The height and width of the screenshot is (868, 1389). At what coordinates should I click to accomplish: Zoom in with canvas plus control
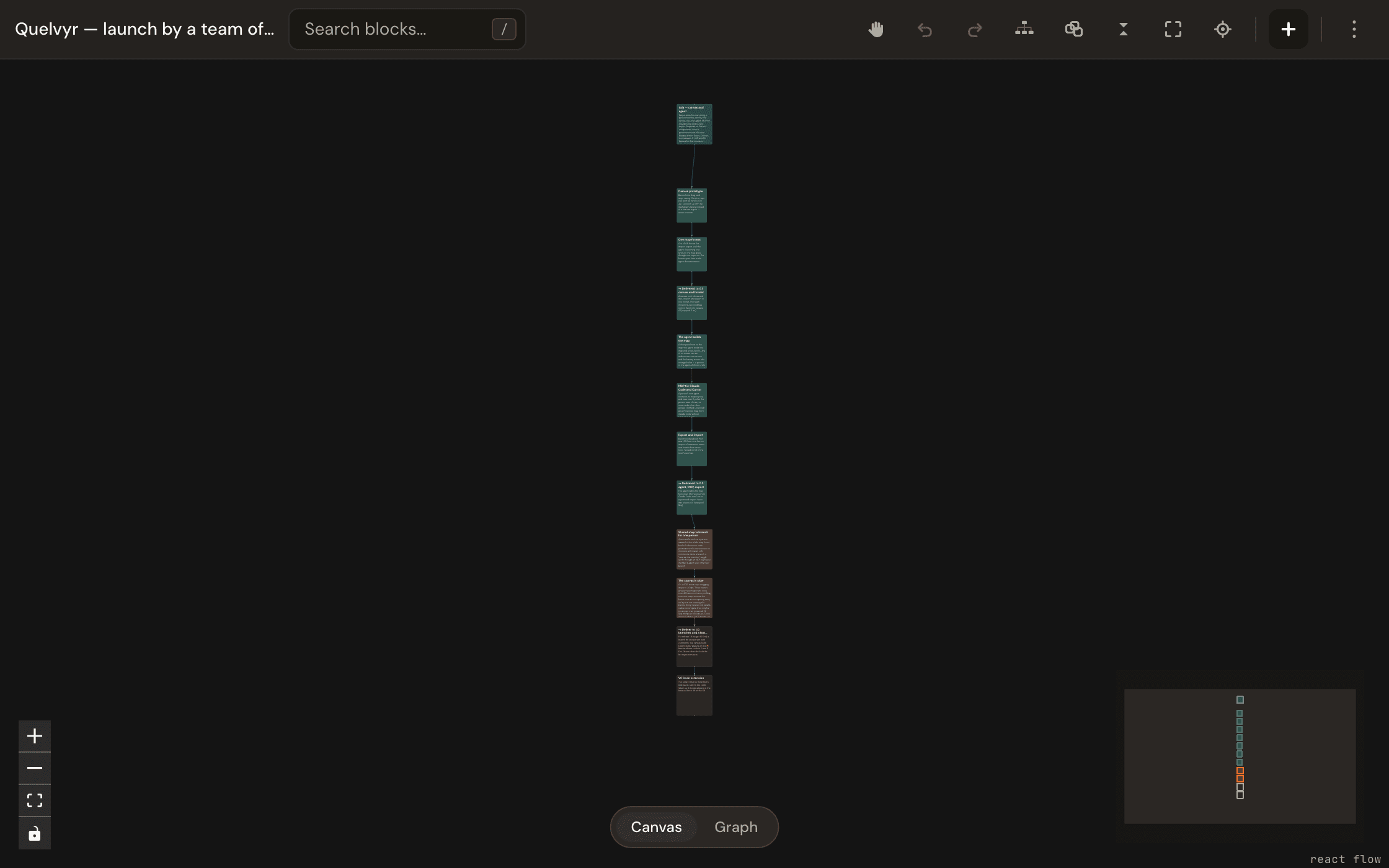pos(35,736)
